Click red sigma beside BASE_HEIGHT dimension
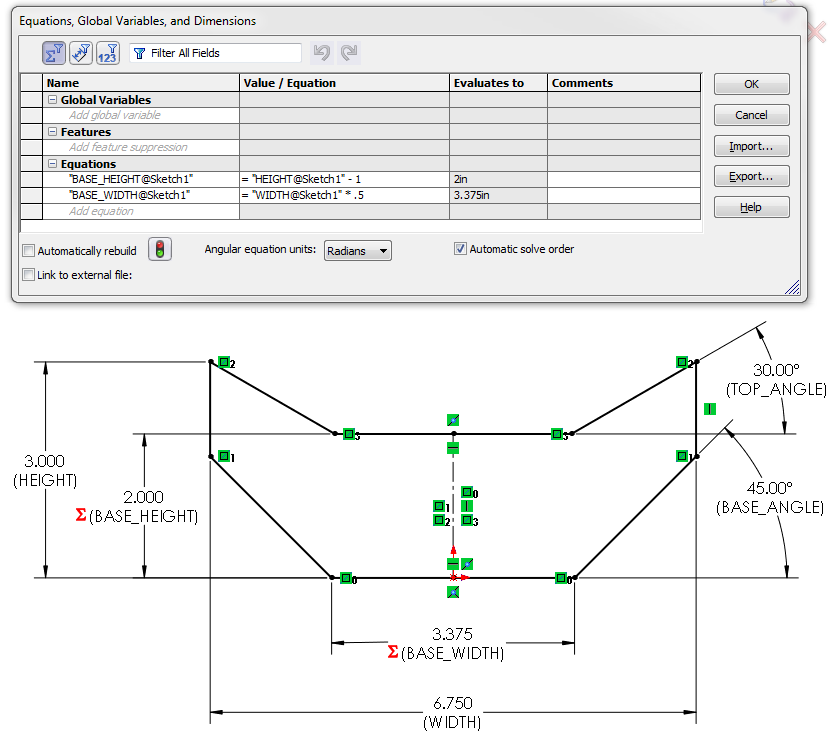Screen dimensions: 831x732 coord(81,516)
